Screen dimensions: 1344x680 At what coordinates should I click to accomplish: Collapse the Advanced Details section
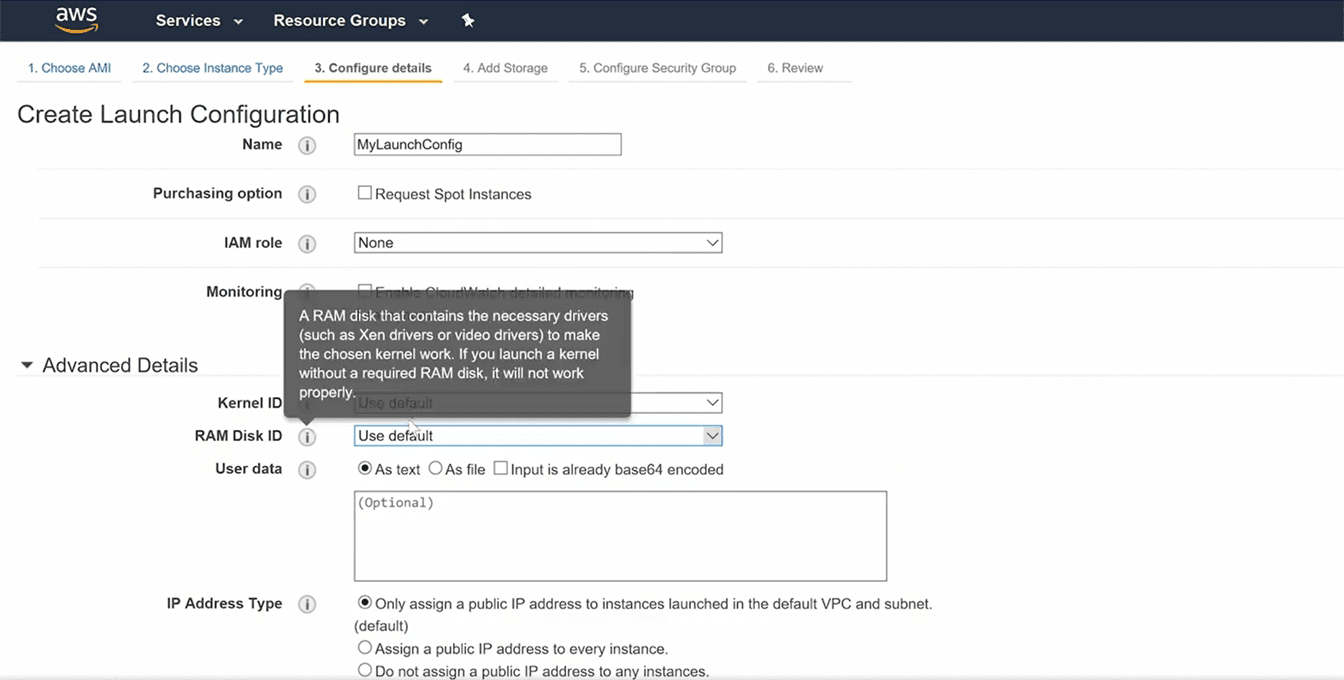pyautogui.click(x=27, y=366)
